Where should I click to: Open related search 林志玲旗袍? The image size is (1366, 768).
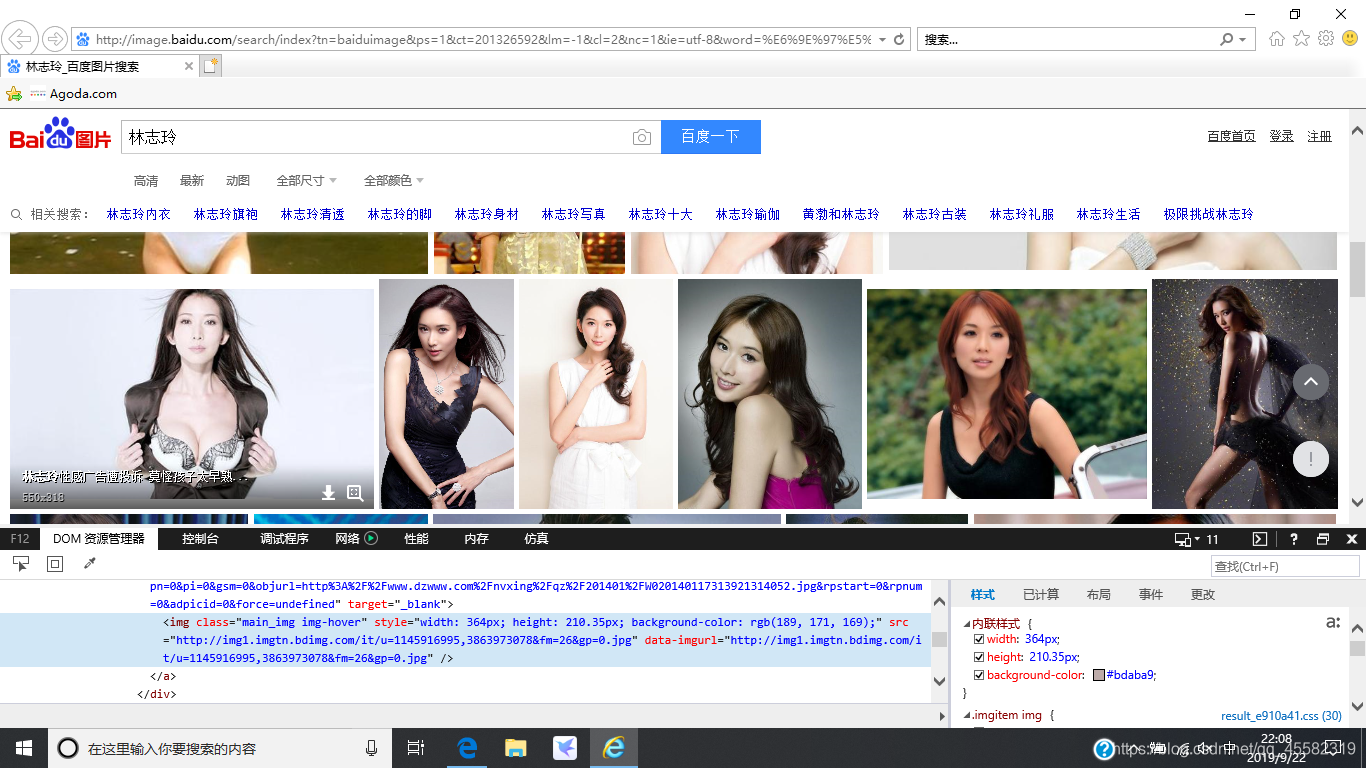point(226,214)
